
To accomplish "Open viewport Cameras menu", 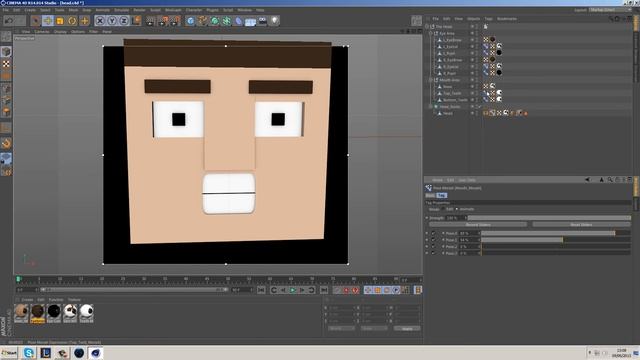I will 42,31.
